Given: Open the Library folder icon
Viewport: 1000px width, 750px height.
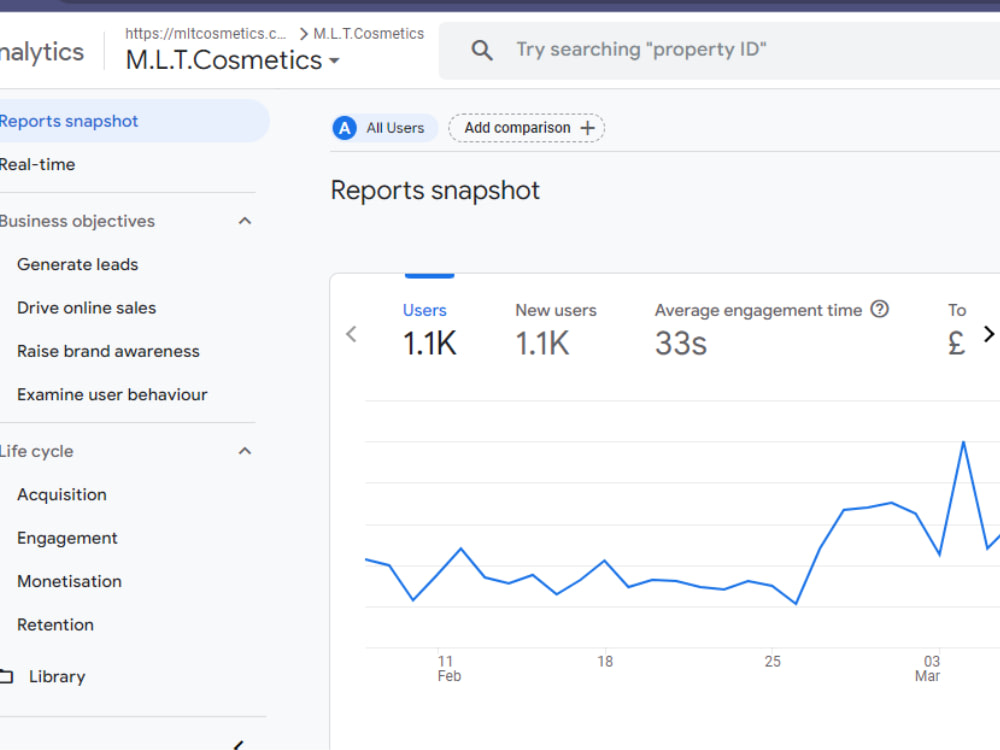Looking at the screenshot, I should pyautogui.click(x=6, y=676).
